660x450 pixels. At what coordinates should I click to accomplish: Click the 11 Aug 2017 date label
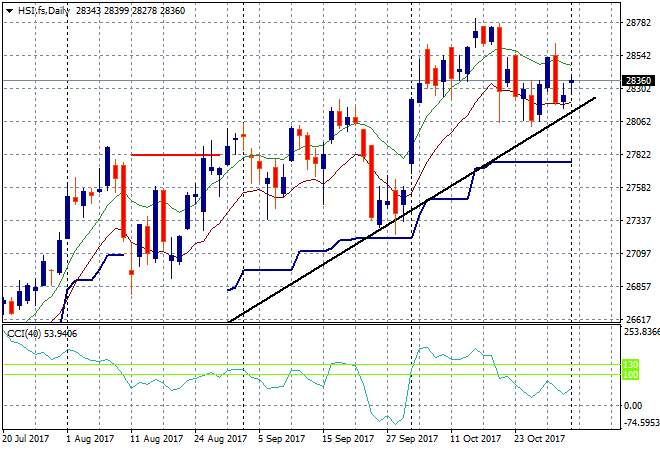[157, 439]
